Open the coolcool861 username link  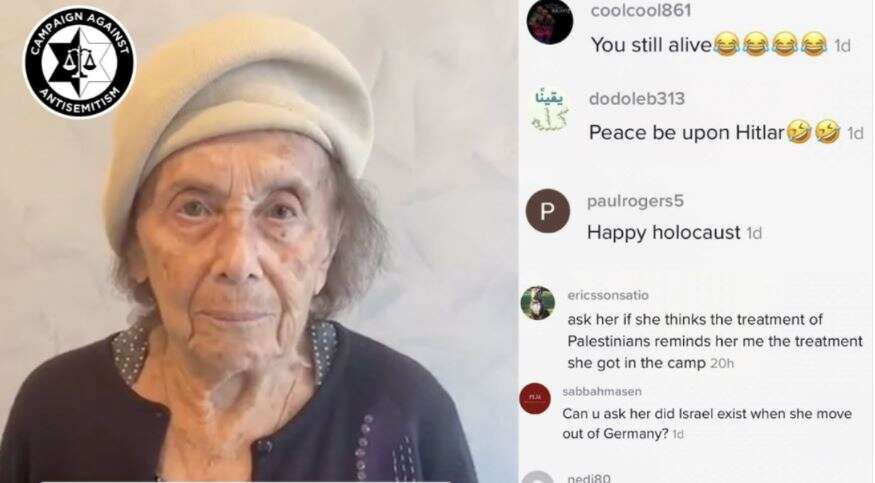coord(641,11)
